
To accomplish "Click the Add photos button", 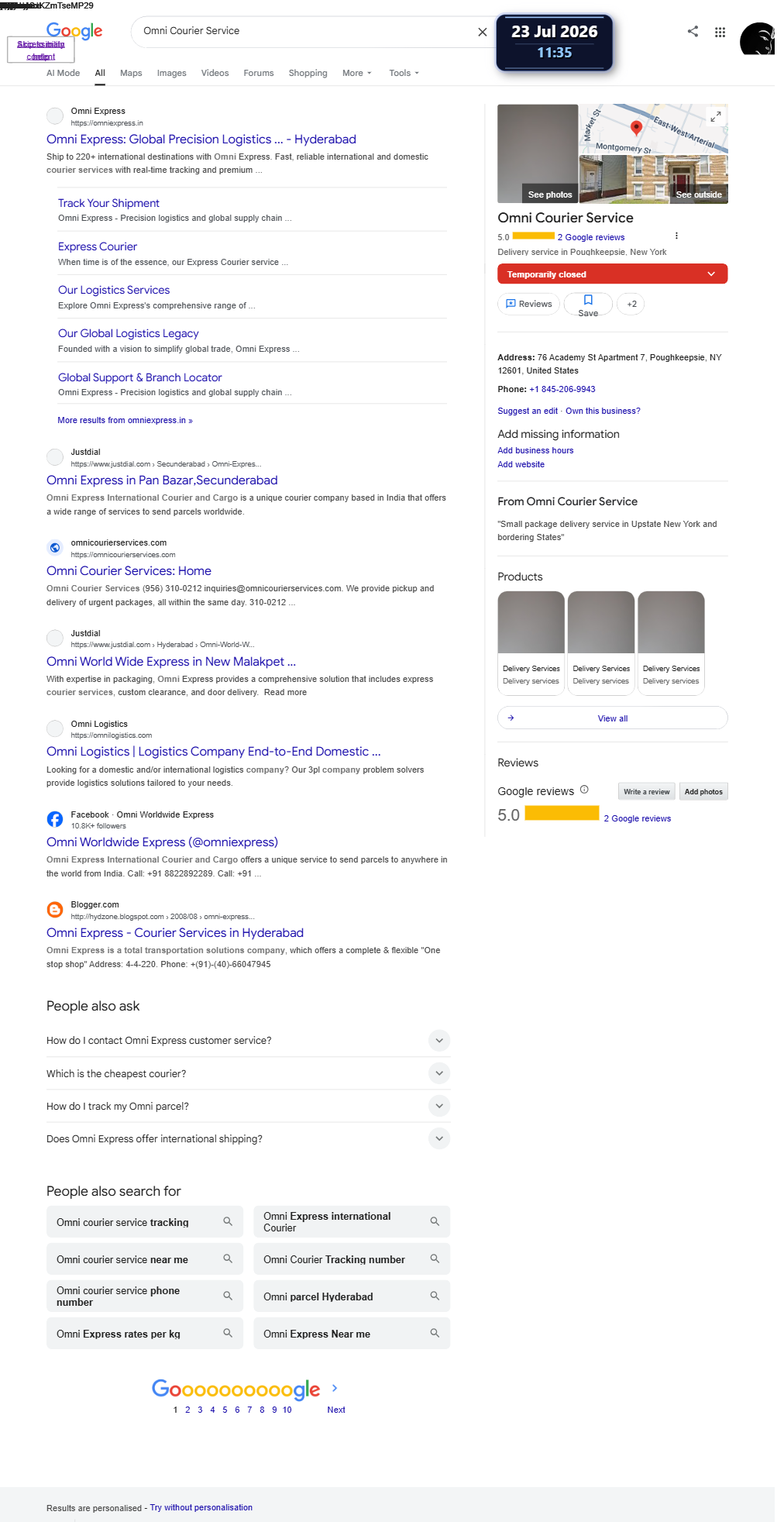I will (x=703, y=791).
